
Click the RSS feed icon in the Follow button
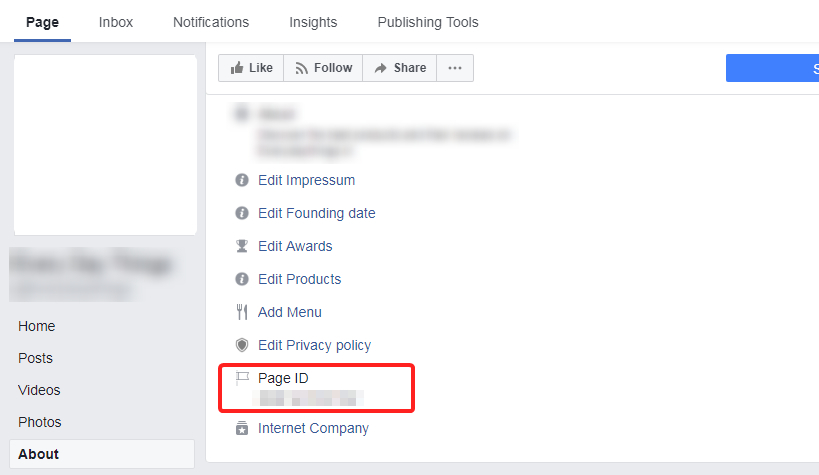[301, 68]
